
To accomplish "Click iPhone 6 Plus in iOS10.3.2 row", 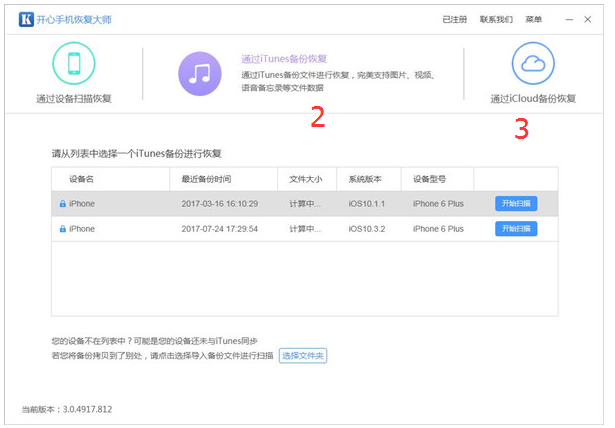I will point(438,229).
